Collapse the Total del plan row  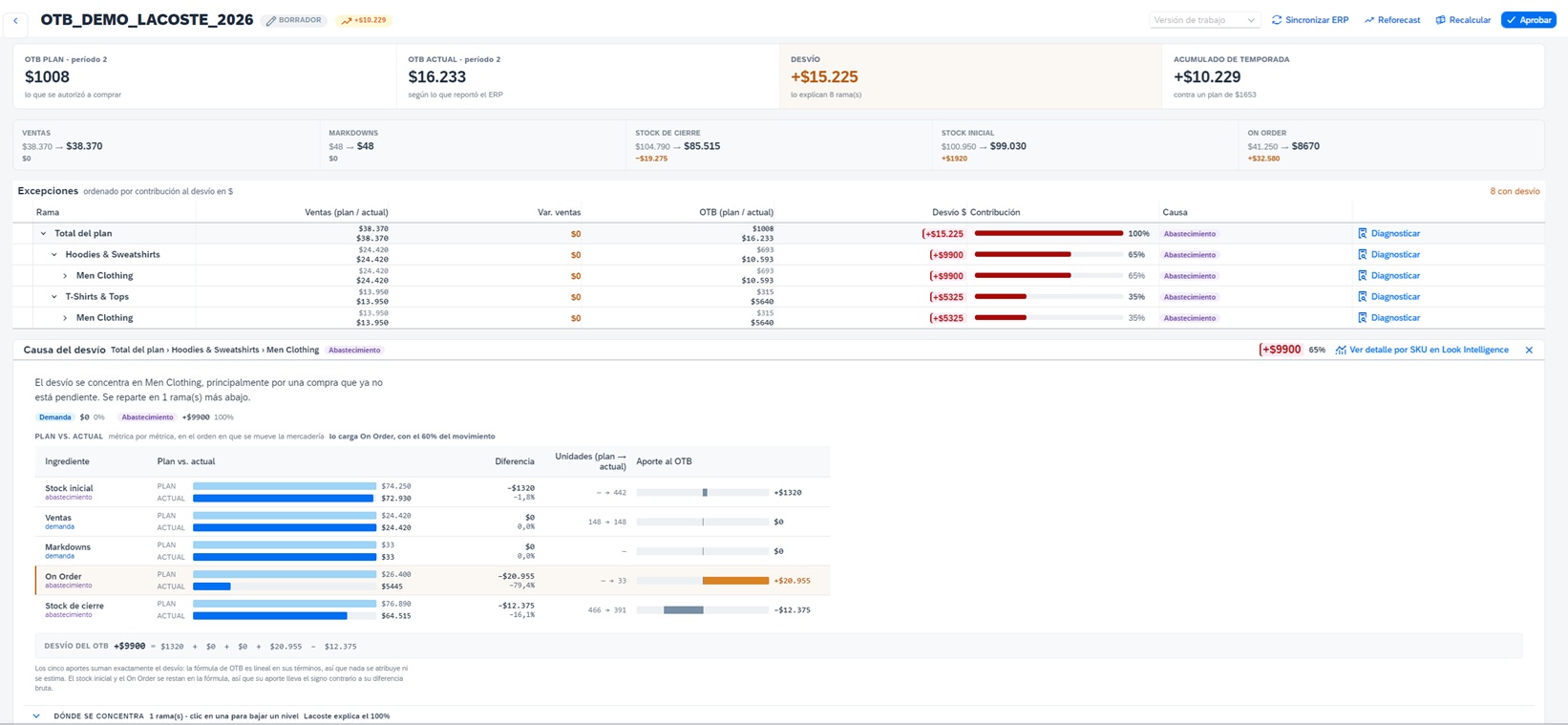(43, 233)
